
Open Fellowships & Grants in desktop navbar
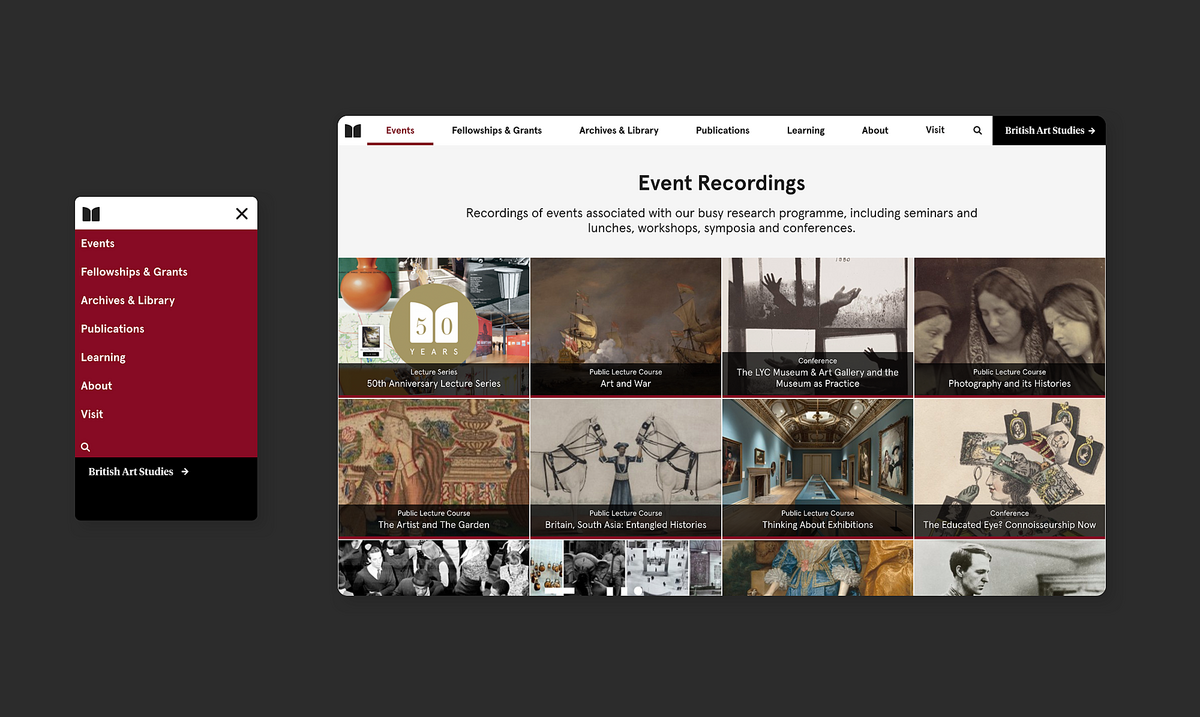[x=496, y=131]
